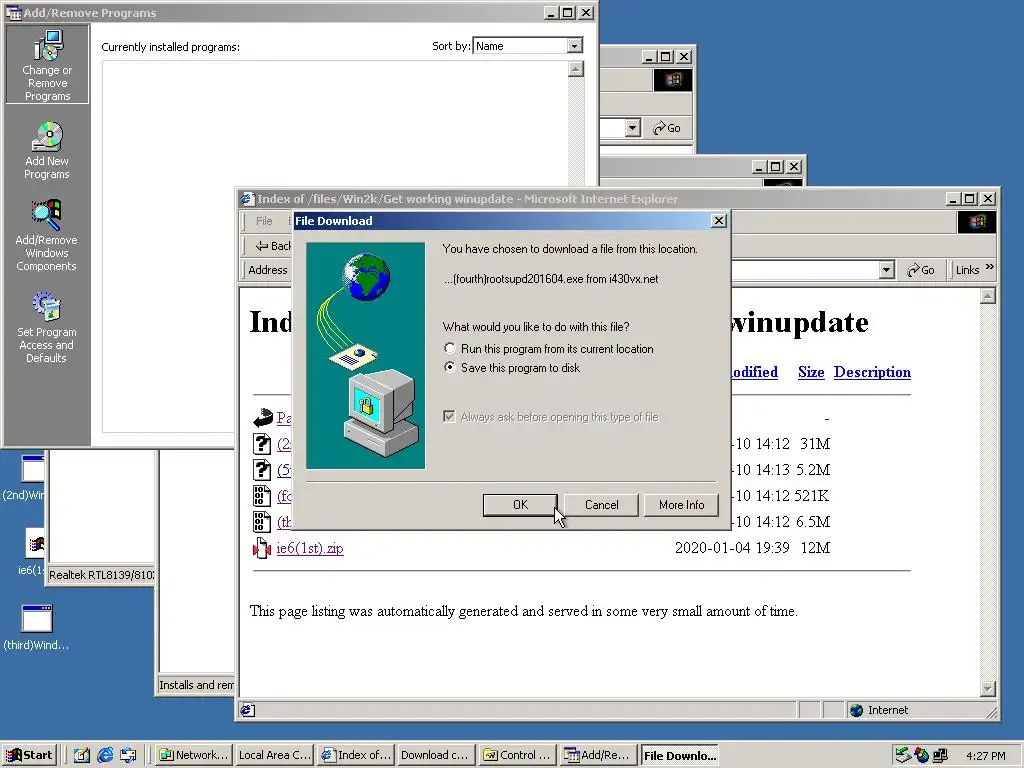1024x768 pixels.
Task: Select Save this program to disk
Action: 449,368
